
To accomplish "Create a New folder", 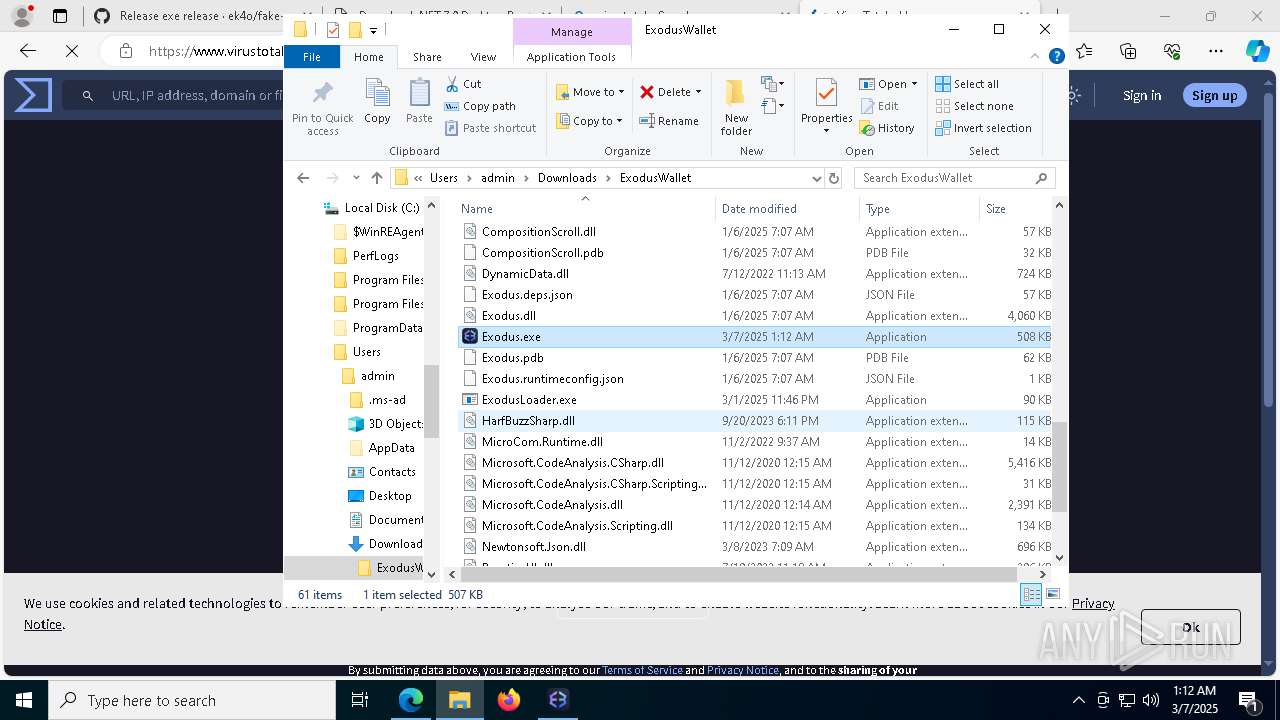I will point(736,108).
